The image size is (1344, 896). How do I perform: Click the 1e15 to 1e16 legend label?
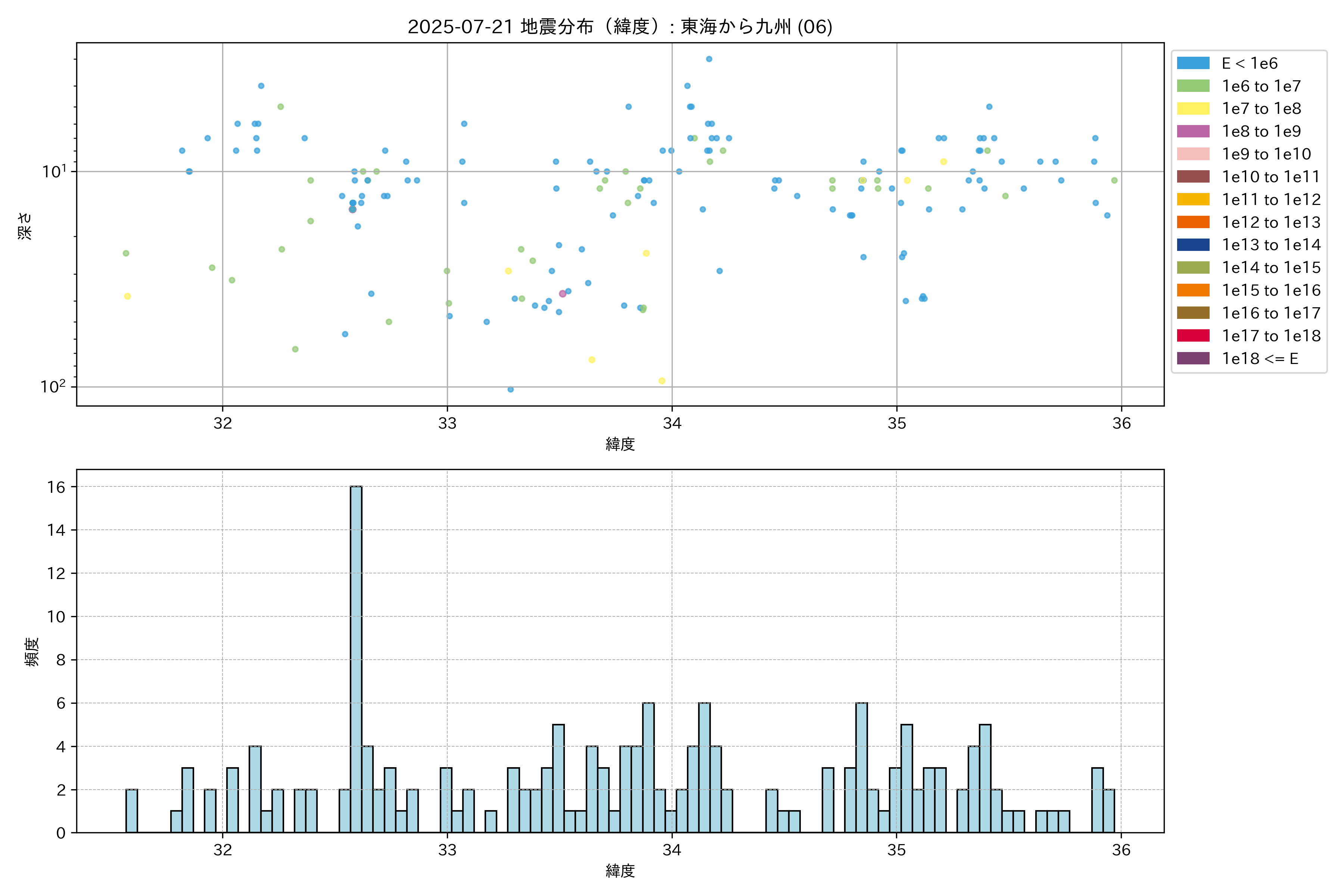point(1271,290)
